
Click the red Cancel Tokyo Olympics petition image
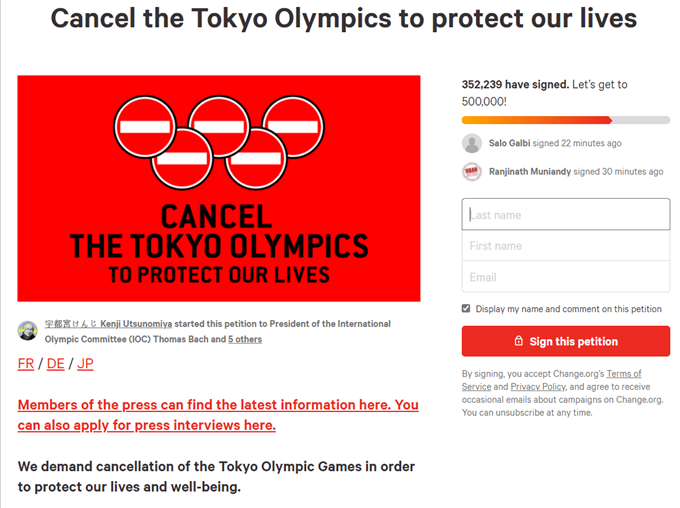[x=219, y=188]
